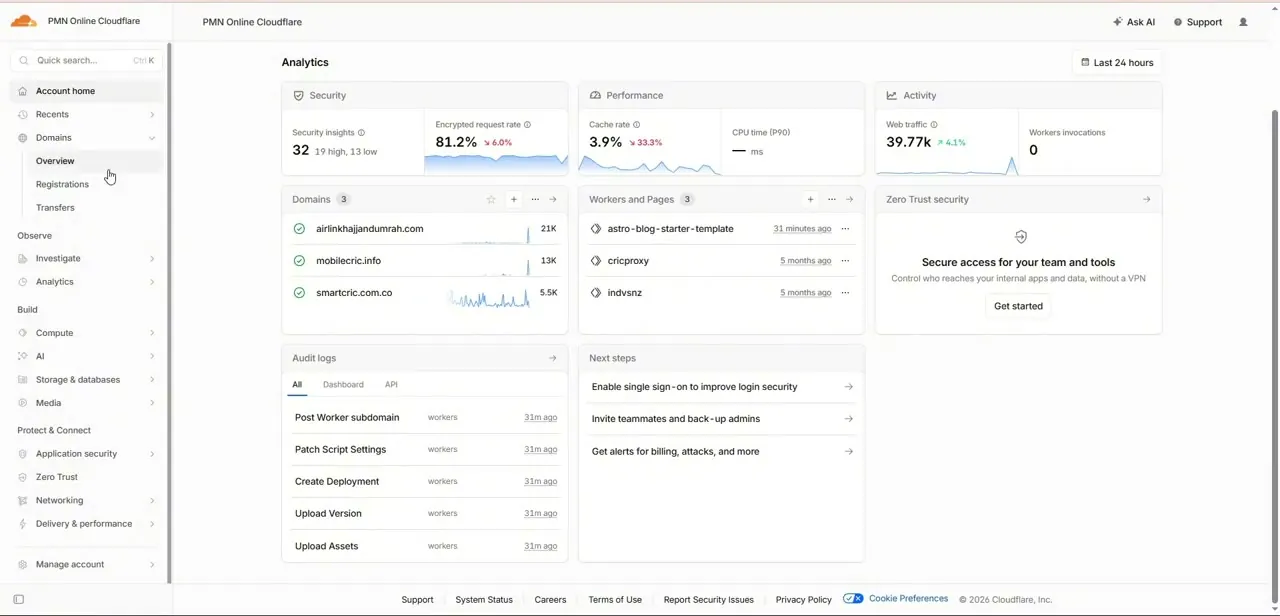Open the Privacy Policy footer link

[x=804, y=600]
